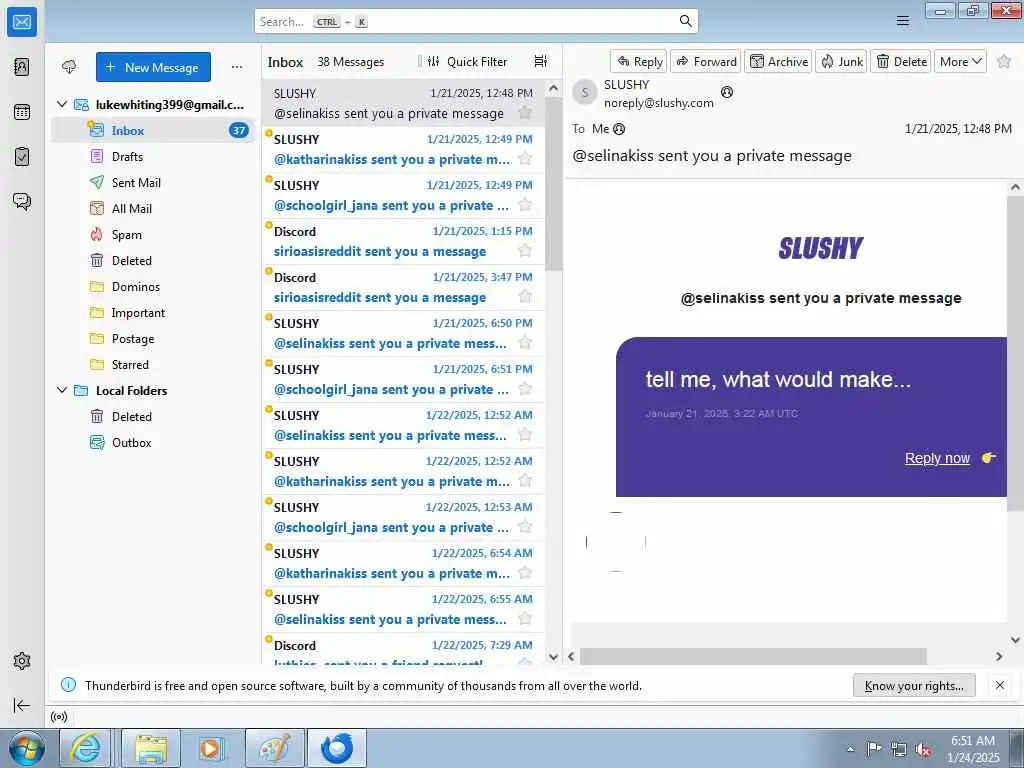The width and height of the screenshot is (1024, 768).
Task: Click the message list vertical scrollbar thumb
Action: (x=553, y=183)
